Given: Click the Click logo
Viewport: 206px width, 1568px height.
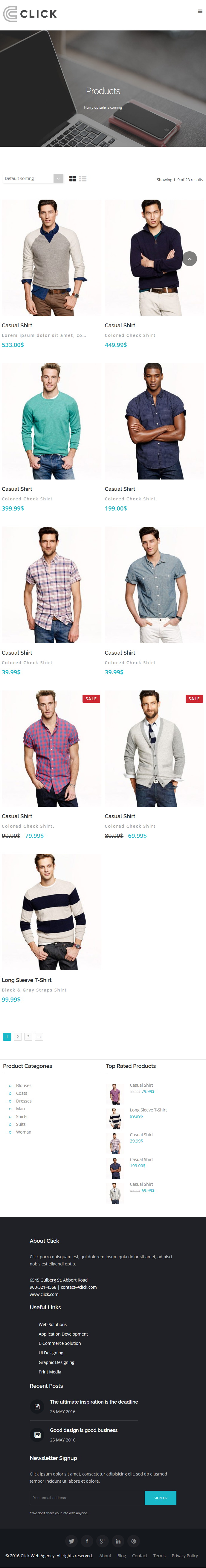Looking at the screenshot, I should point(30,13).
